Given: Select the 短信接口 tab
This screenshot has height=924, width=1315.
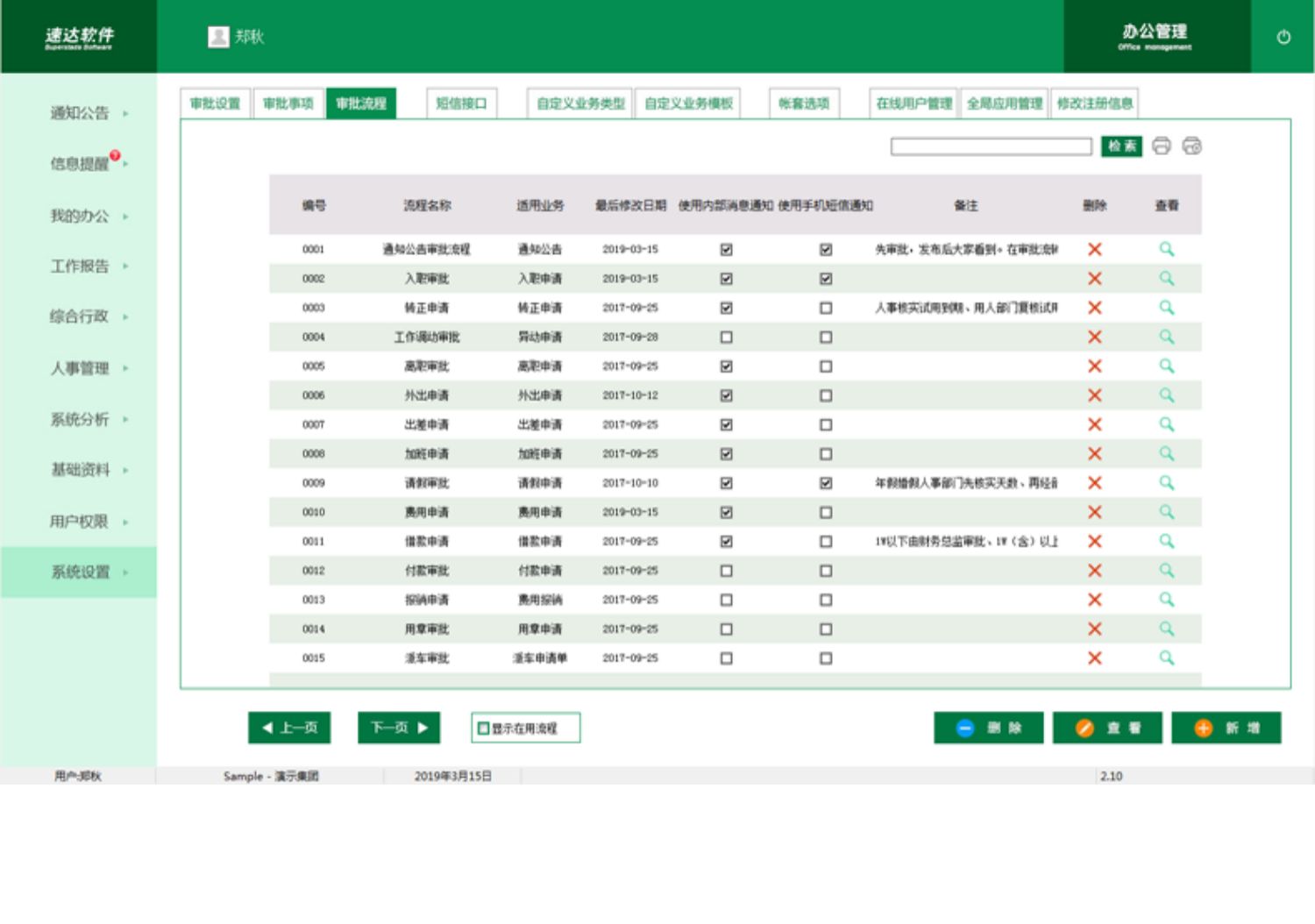Looking at the screenshot, I should coord(461,103).
